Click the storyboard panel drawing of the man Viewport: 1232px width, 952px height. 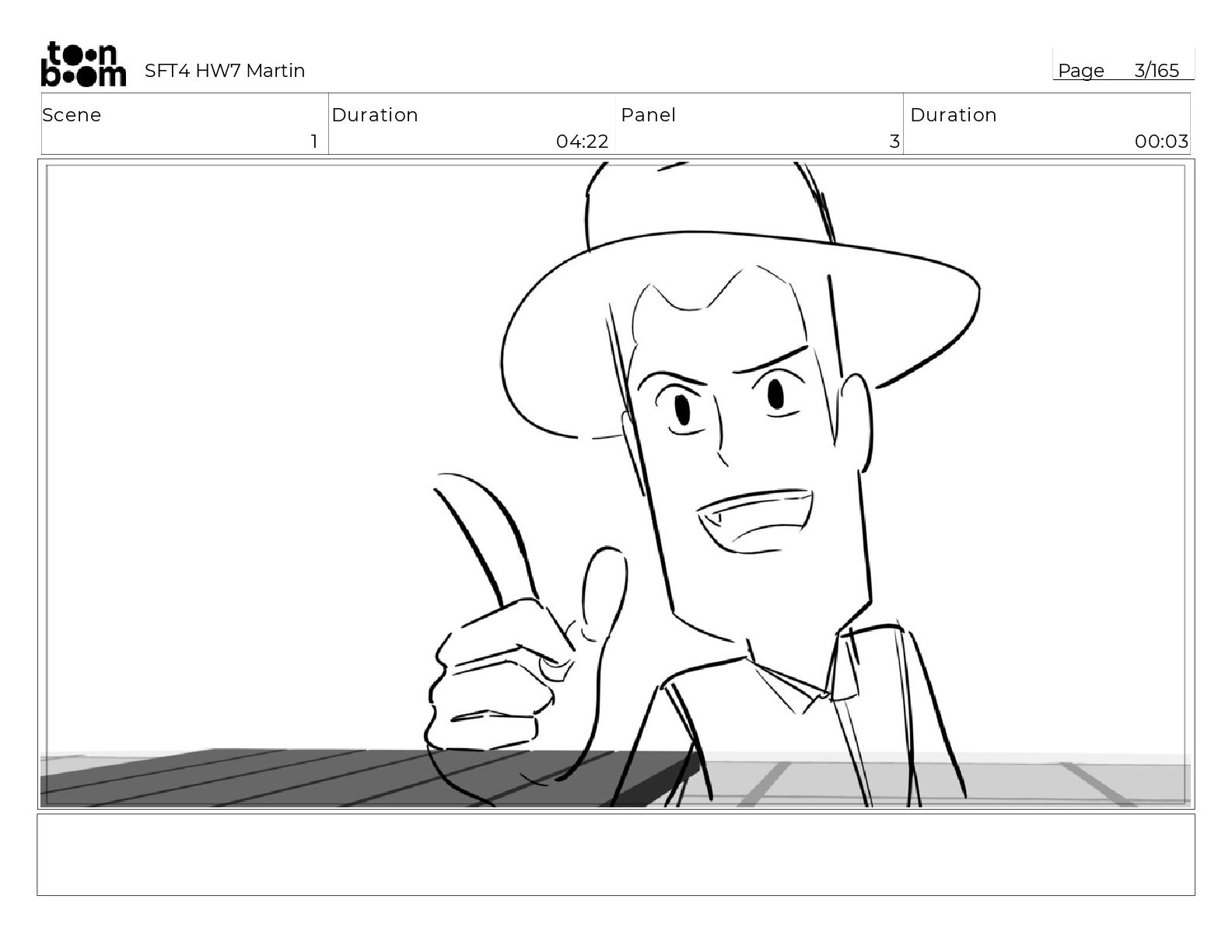(616, 484)
